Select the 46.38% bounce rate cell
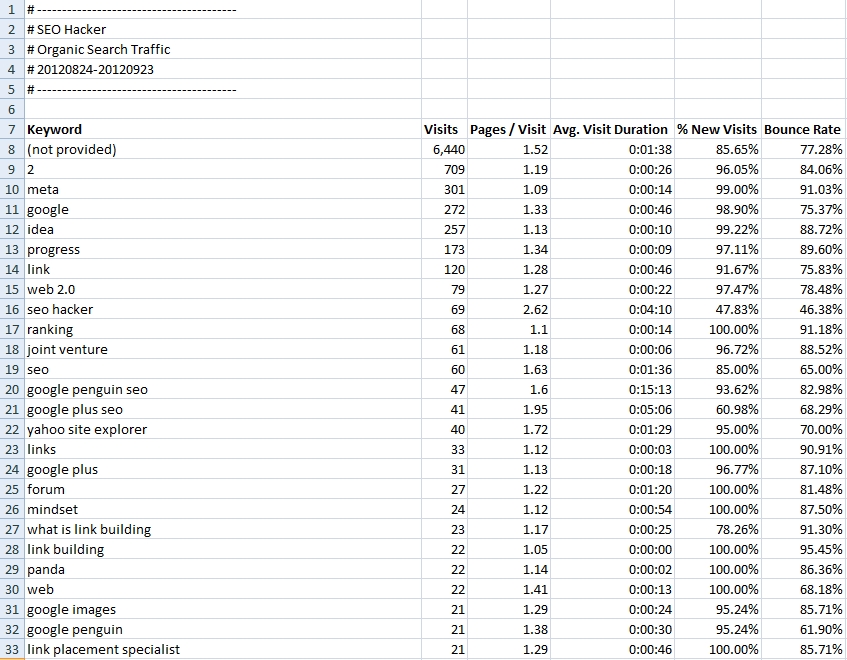Image resolution: width=847 pixels, height=660 pixels. click(820, 310)
